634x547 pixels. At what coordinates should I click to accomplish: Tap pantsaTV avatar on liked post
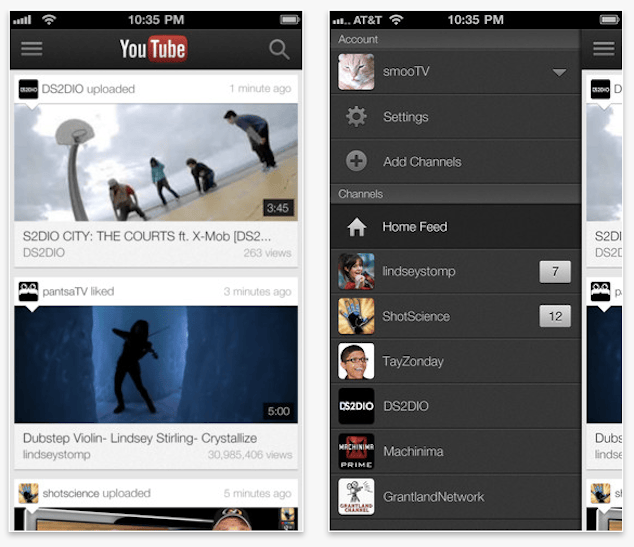[28, 291]
